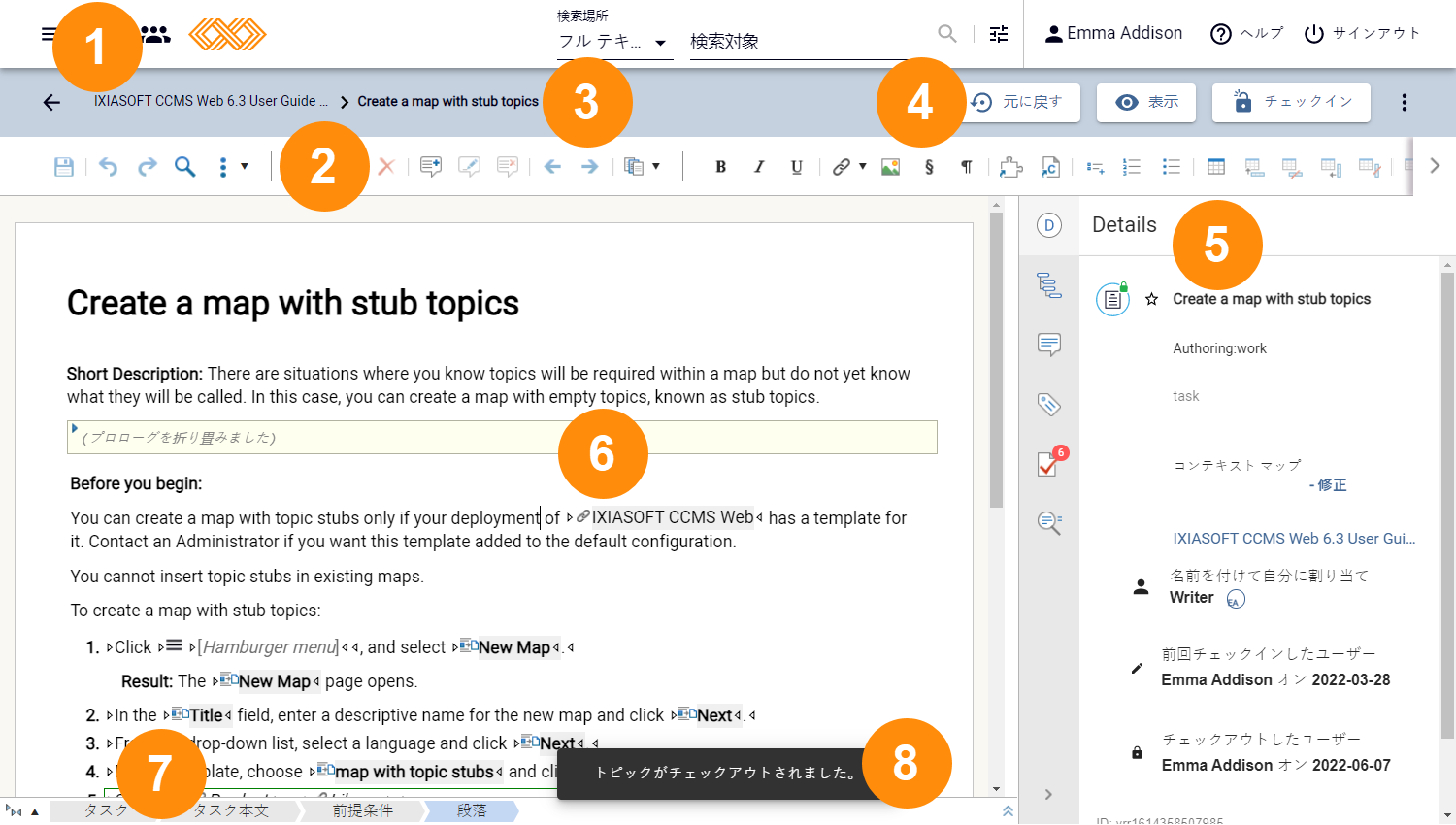Viewport: 1456px width, 825px height.
Task: Redo the last edit in the toolbar
Action: pyautogui.click(x=147, y=167)
